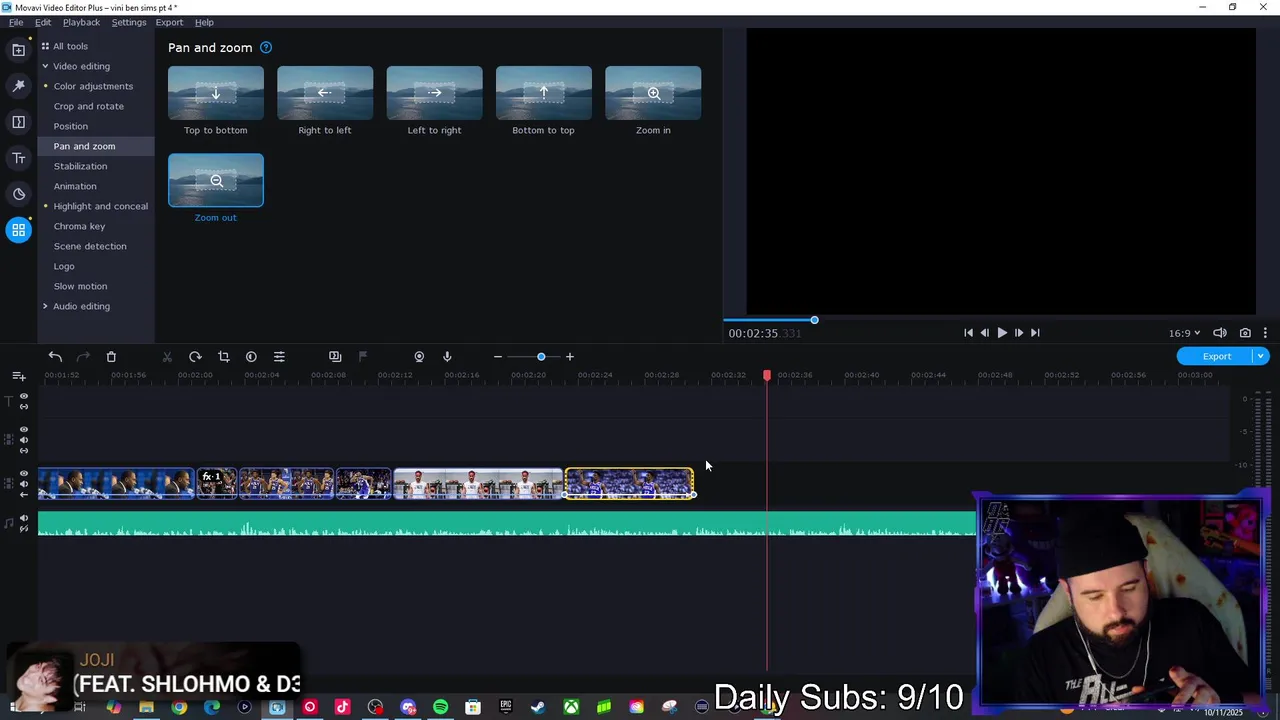
Task: Open Color adjustments from timeline toolbar
Action: click(251, 357)
